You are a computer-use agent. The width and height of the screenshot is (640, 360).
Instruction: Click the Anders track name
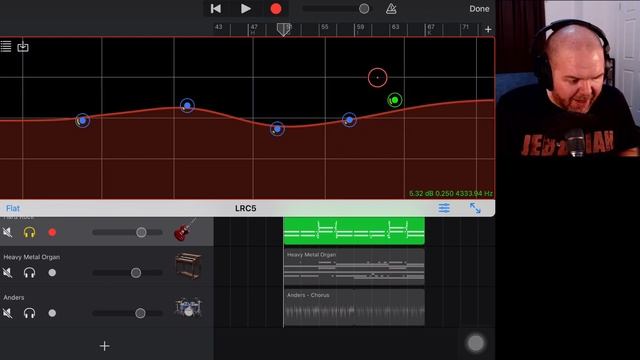[x=13, y=298]
